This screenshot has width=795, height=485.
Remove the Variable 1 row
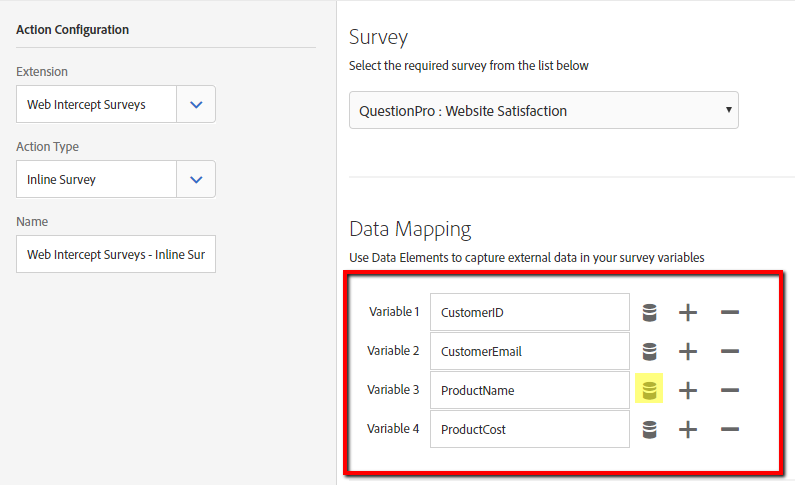pyautogui.click(x=730, y=313)
